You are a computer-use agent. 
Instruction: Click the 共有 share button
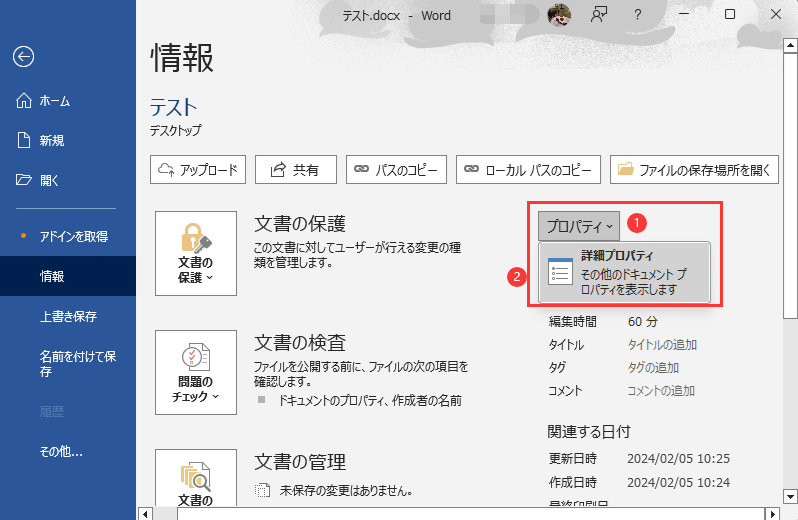click(x=296, y=169)
